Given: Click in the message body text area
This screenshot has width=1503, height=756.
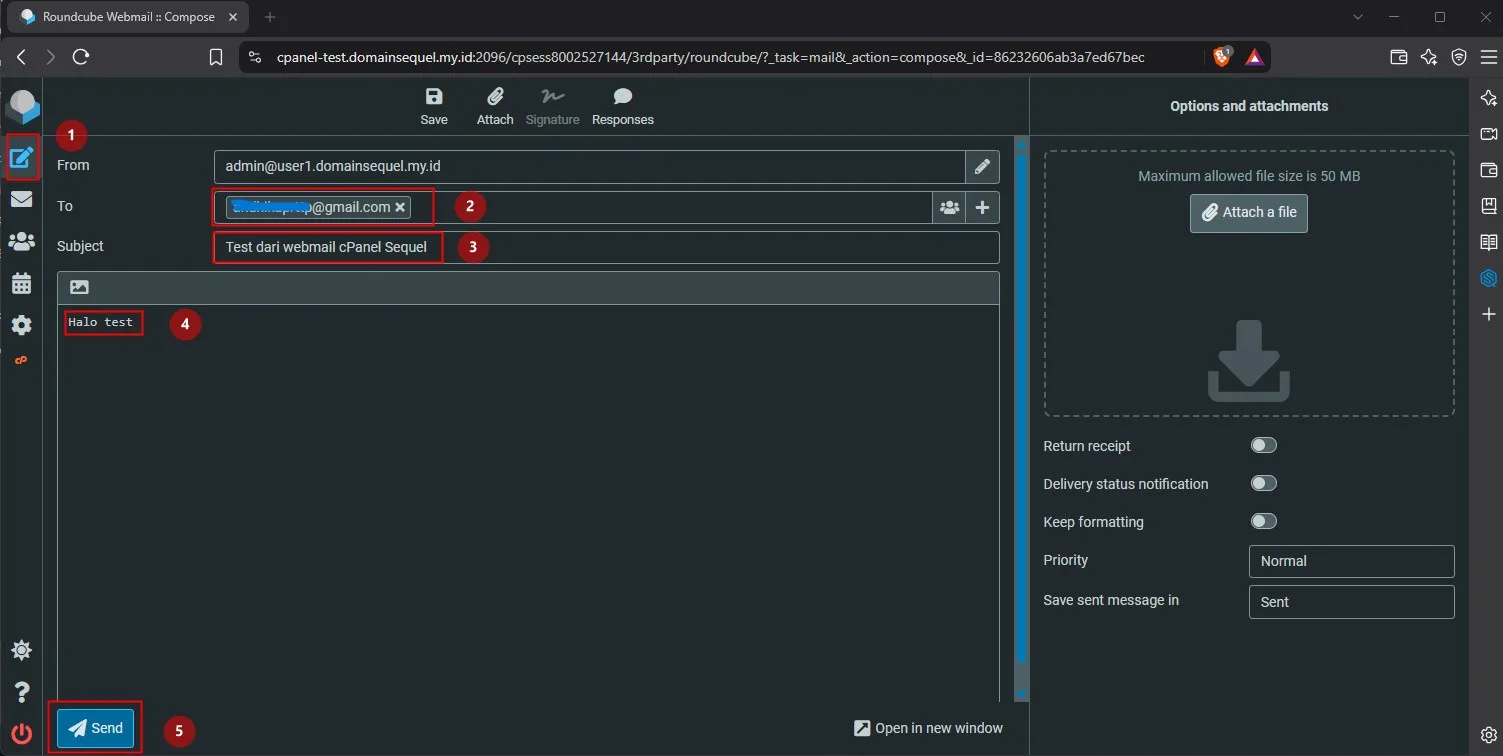Looking at the screenshot, I should tap(528, 503).
